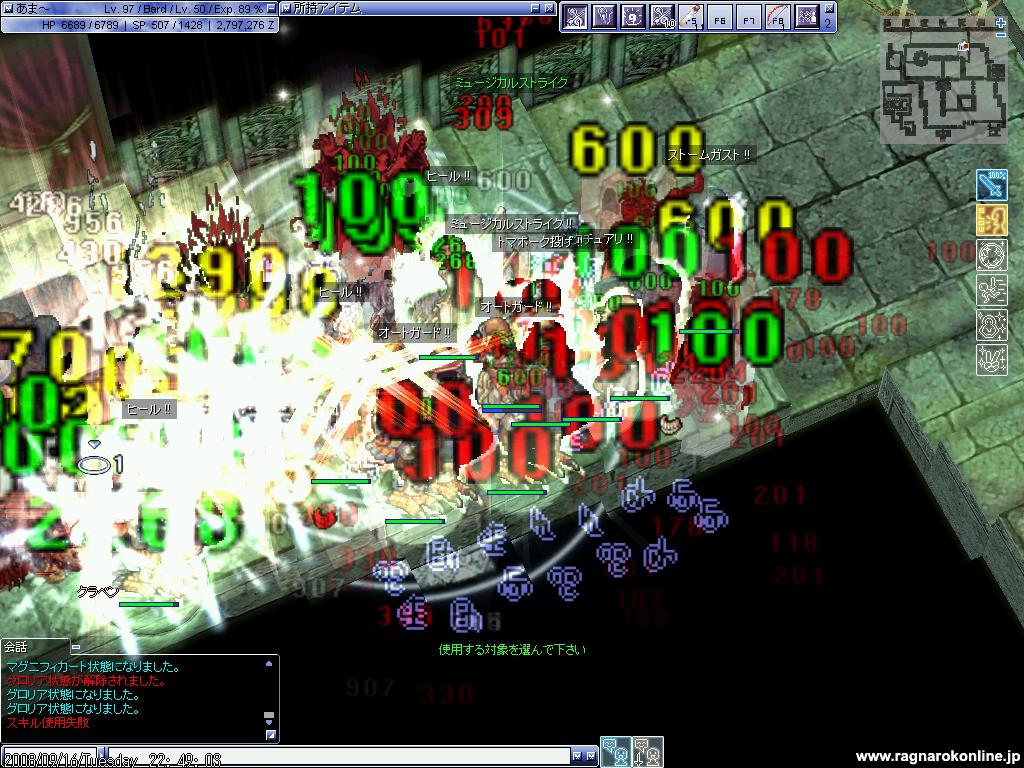This screenshot has height=768, width=1024.
Task: Click the running figure speed buff icon
Action: (991, 290)
